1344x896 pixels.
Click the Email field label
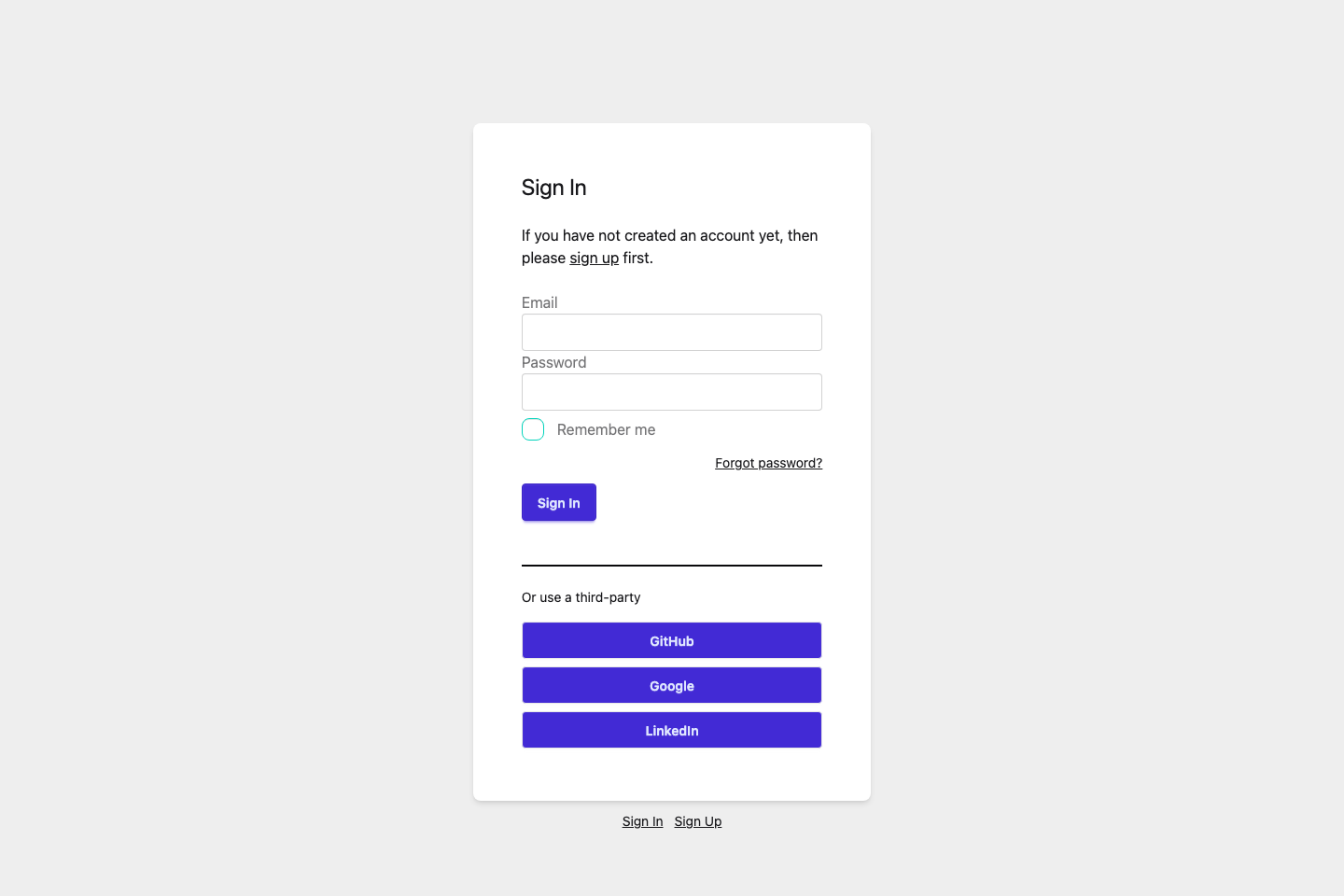tap(539, 302)
